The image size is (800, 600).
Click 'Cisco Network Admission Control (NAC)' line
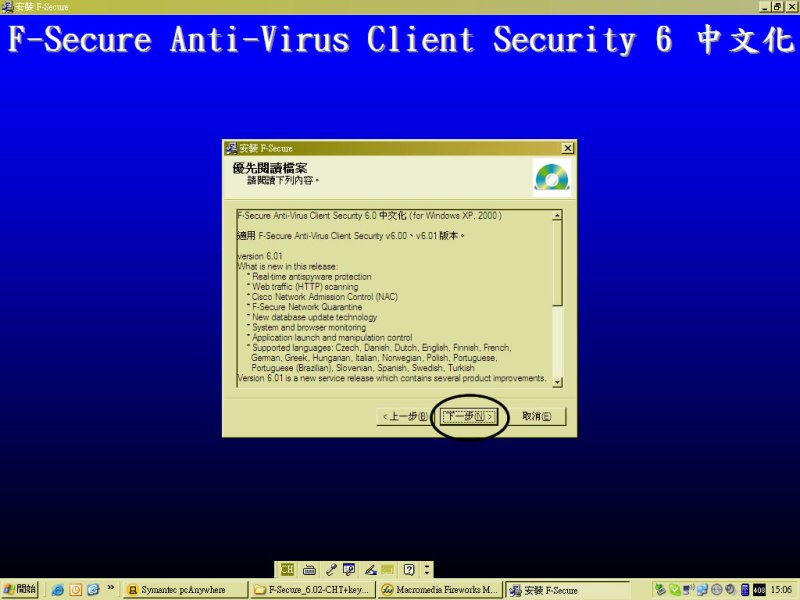tap(324, 297)
